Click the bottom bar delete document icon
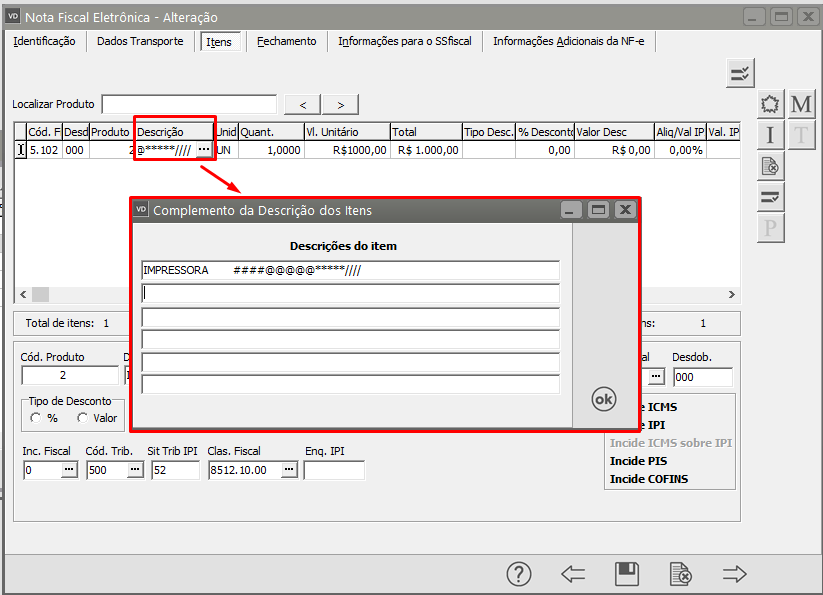This screenshot has height=595, width=823. [x=680, y=573]
